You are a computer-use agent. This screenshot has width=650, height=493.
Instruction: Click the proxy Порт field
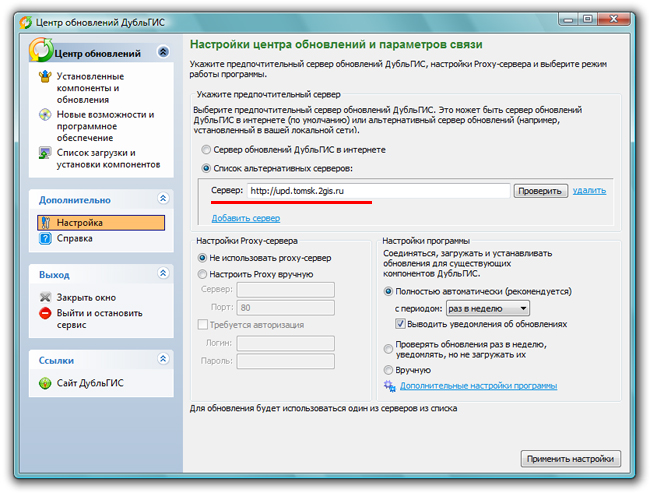tap(286, 308)
